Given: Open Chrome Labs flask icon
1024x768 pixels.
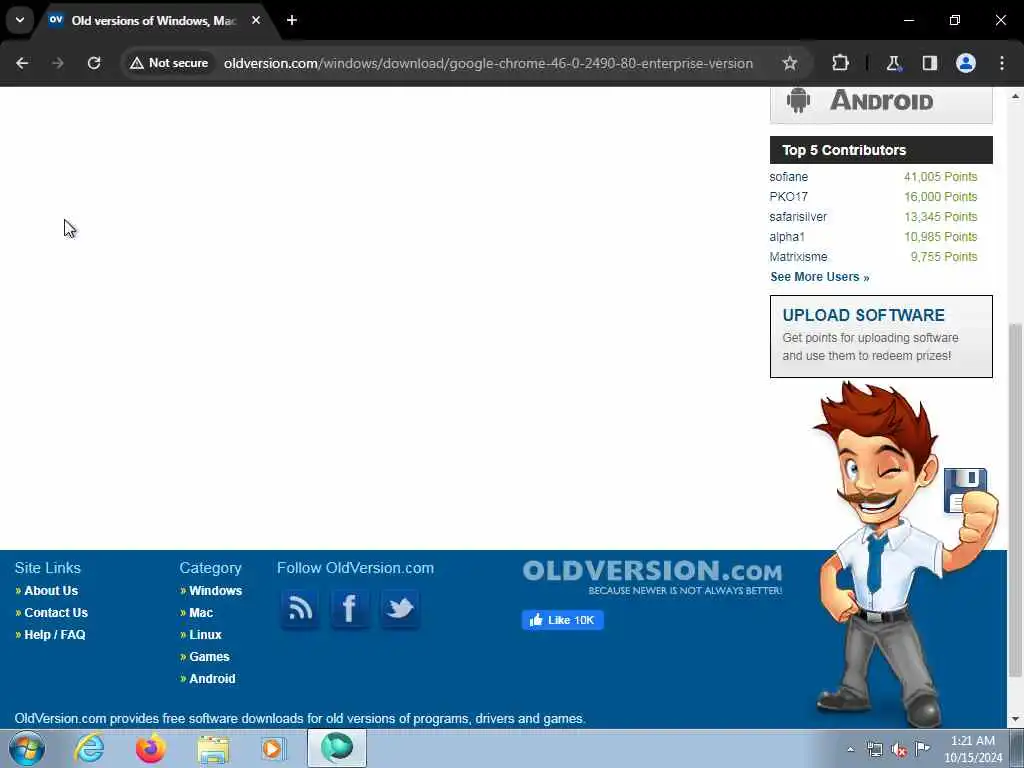Looking at the screenshot, I should coord(893,63).
